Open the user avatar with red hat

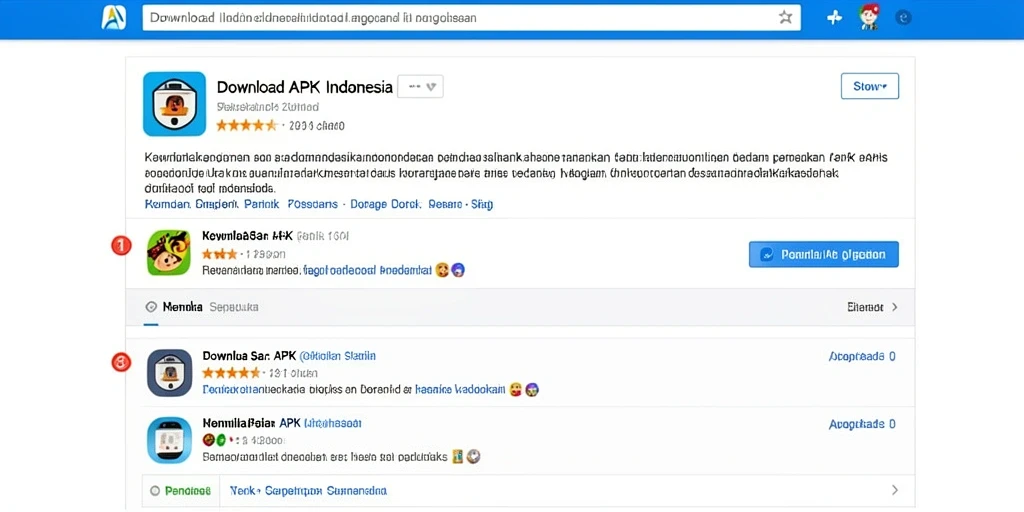tap(869, 17)
